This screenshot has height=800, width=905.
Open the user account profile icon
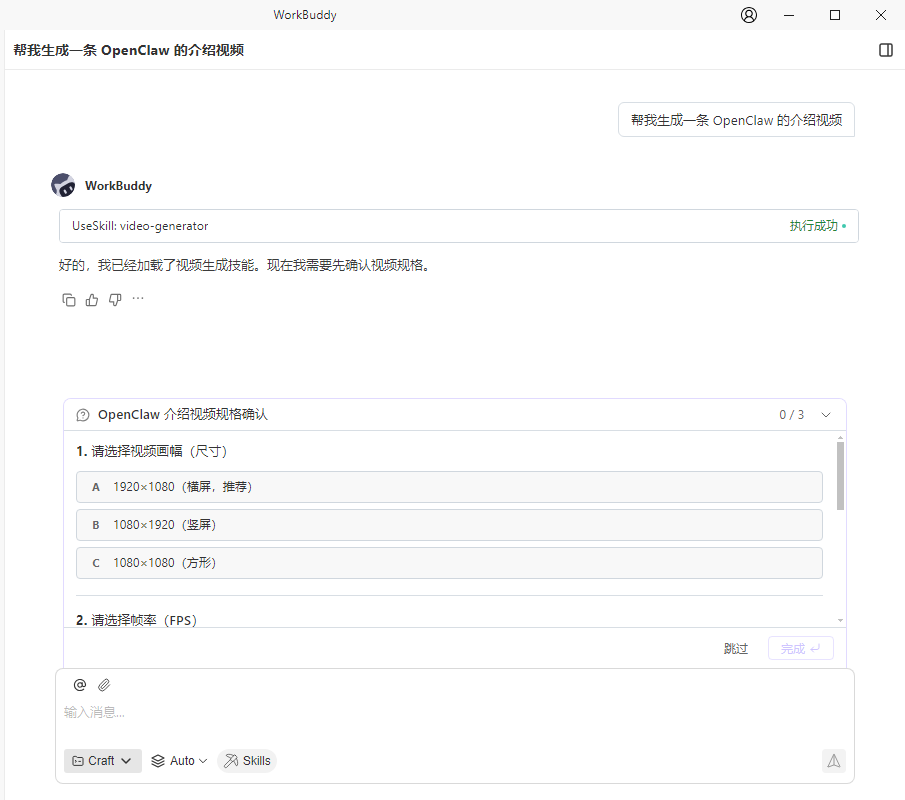point(749,15)
